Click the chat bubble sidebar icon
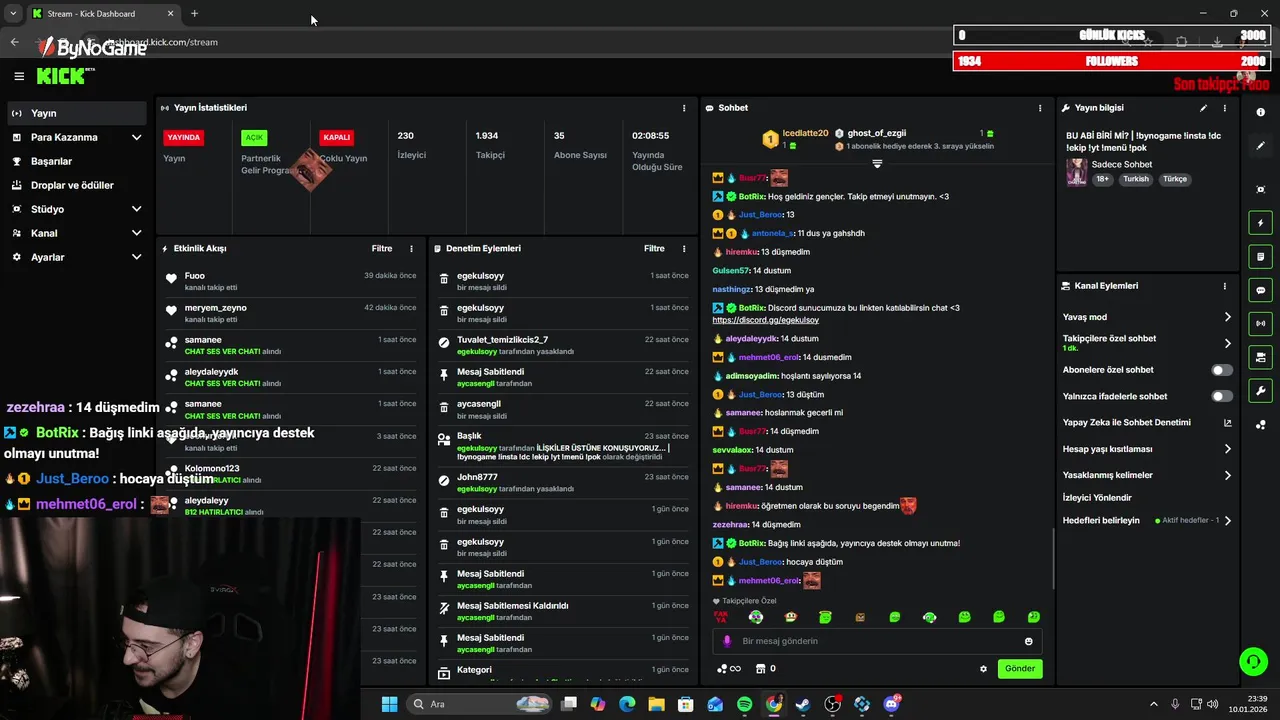Image resolution: width=1280 pixels, height=720 pixels. coord(1260,290)
